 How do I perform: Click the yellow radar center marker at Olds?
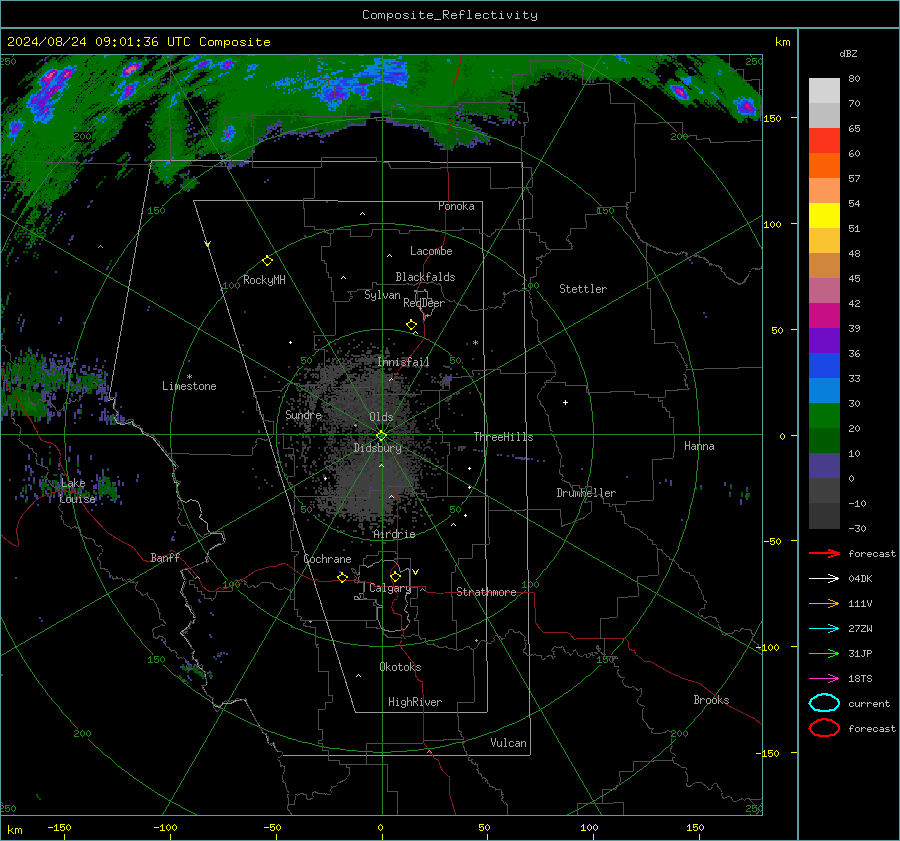[x=381, y=436]
